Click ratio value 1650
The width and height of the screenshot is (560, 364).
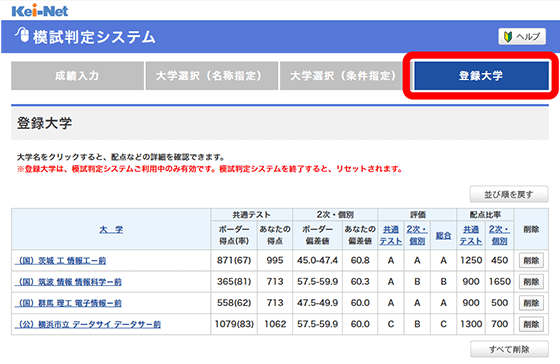pos(499,281)
